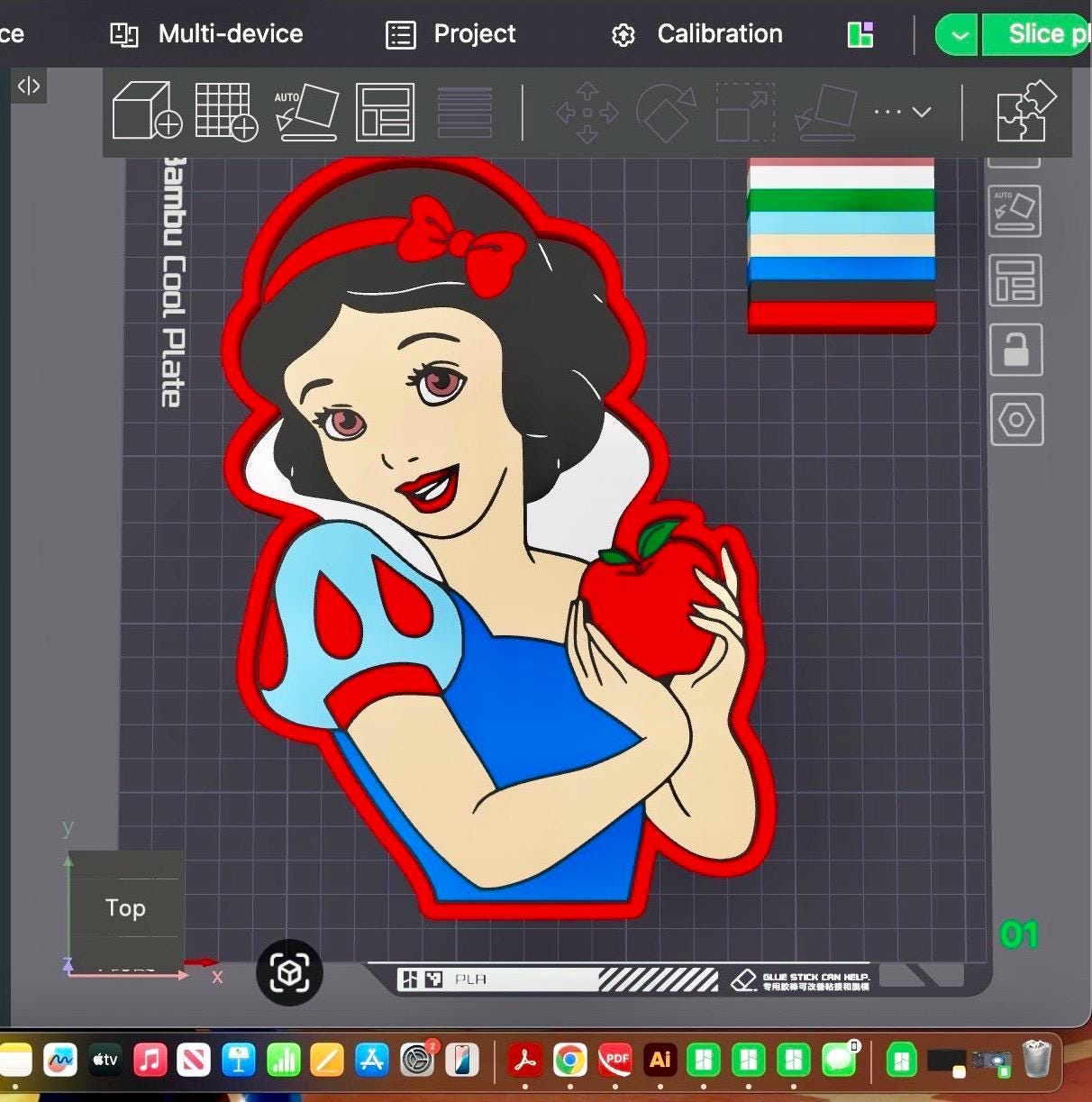Switch to the Multi-device tab
This screenshot has width=1092, height=1102.
pyautogui.click(x=207, y=34)
